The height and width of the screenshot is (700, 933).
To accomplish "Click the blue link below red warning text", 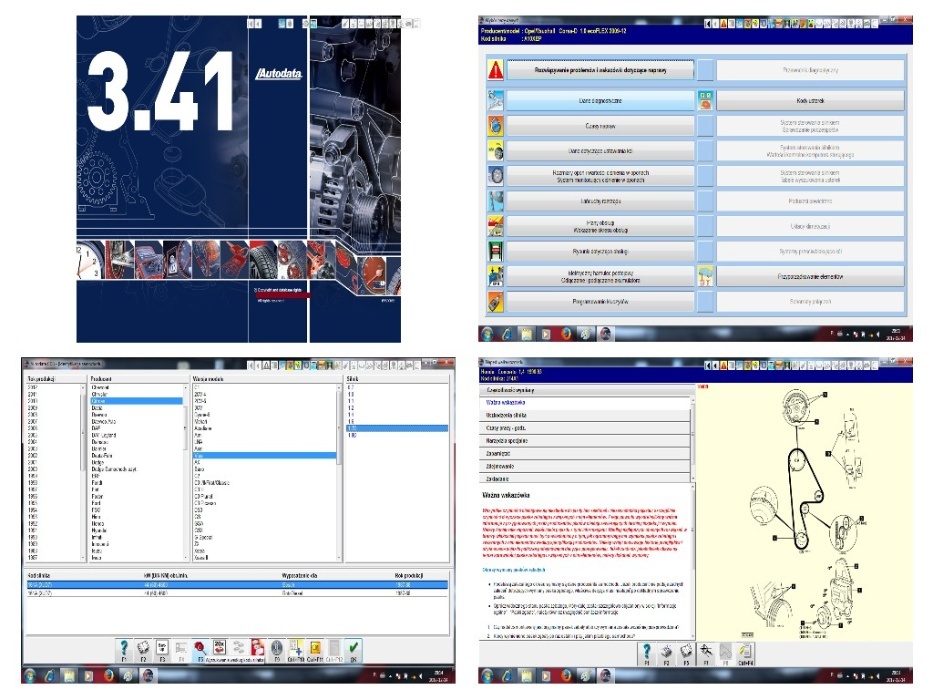I will (x=514, y=570).
